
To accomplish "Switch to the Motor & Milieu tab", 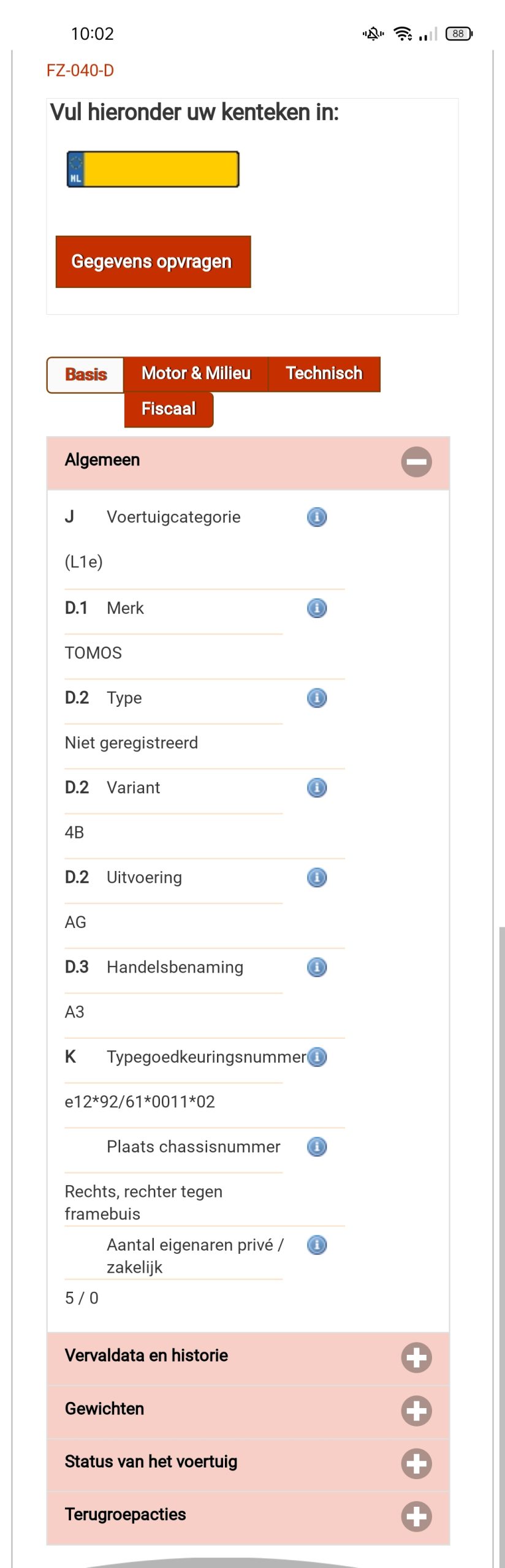I will pos(196,374).
